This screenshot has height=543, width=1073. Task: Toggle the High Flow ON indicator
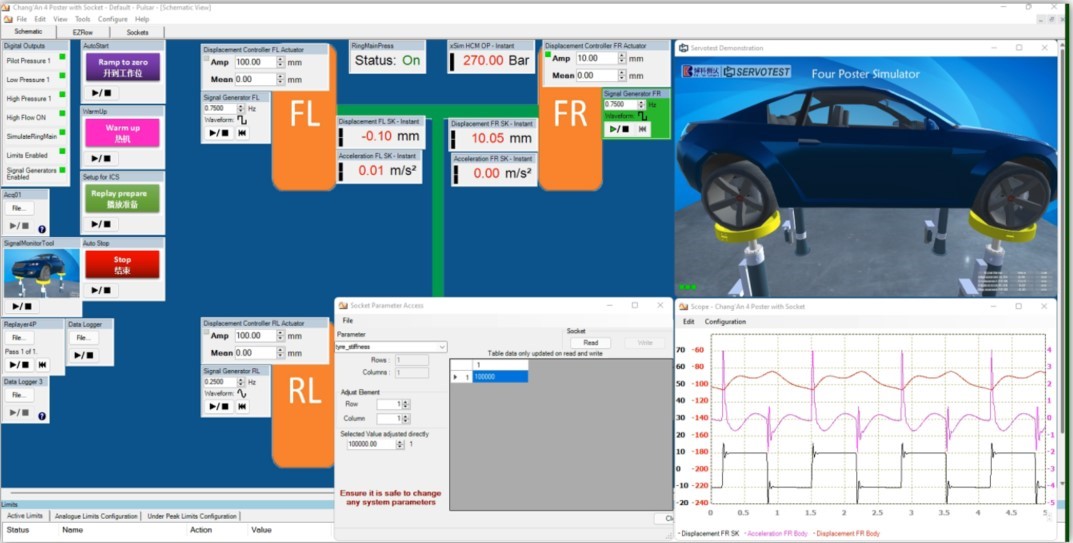tap(62, 117)
